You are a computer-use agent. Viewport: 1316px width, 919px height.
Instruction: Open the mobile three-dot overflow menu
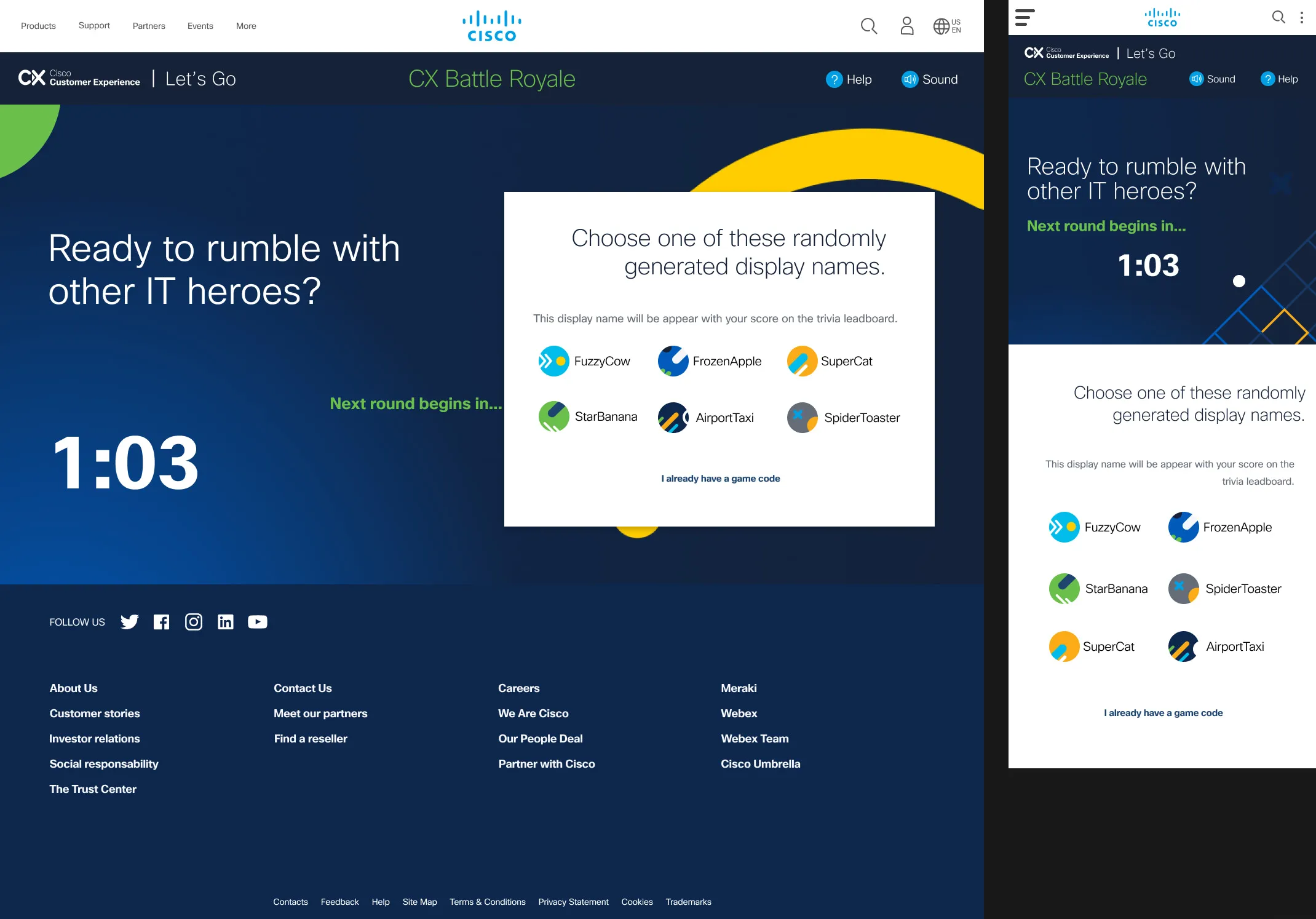coord(1301,17)
